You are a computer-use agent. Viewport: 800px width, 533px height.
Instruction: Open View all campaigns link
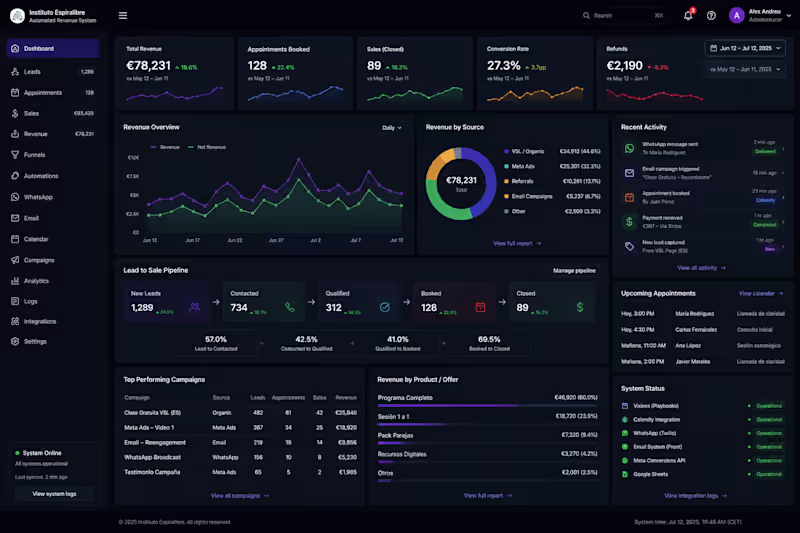(x=240, y=496)
